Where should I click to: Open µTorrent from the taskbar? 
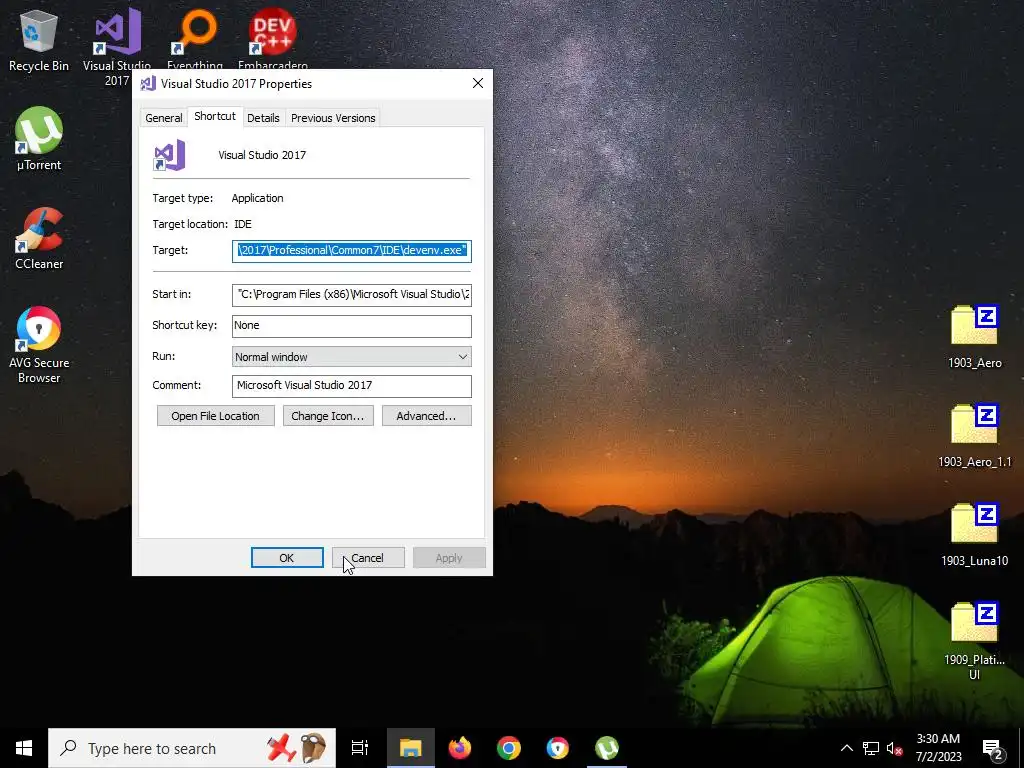(607, 748)
